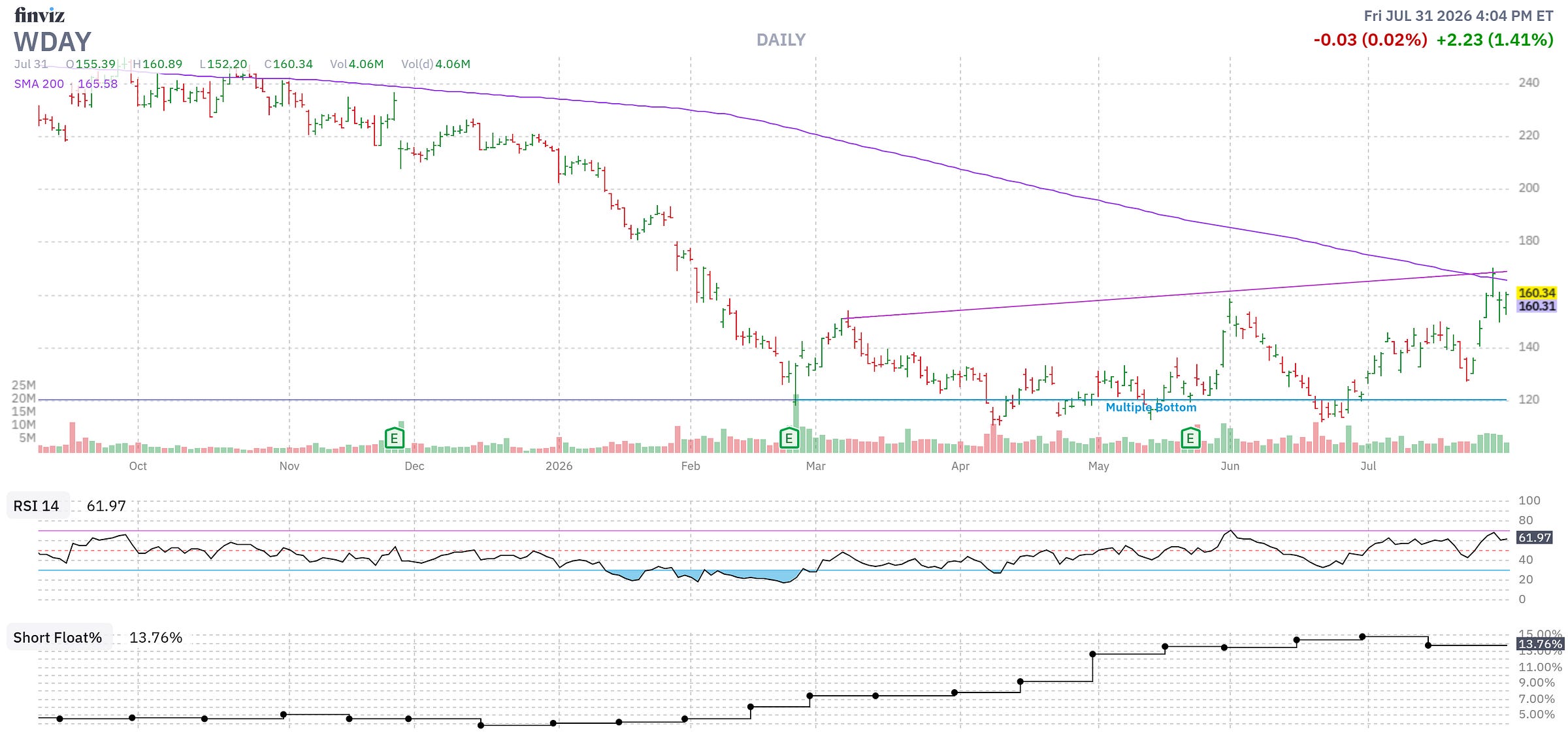
Task: Click the Short Float 13.76% value text
Action: pos(155,638)
